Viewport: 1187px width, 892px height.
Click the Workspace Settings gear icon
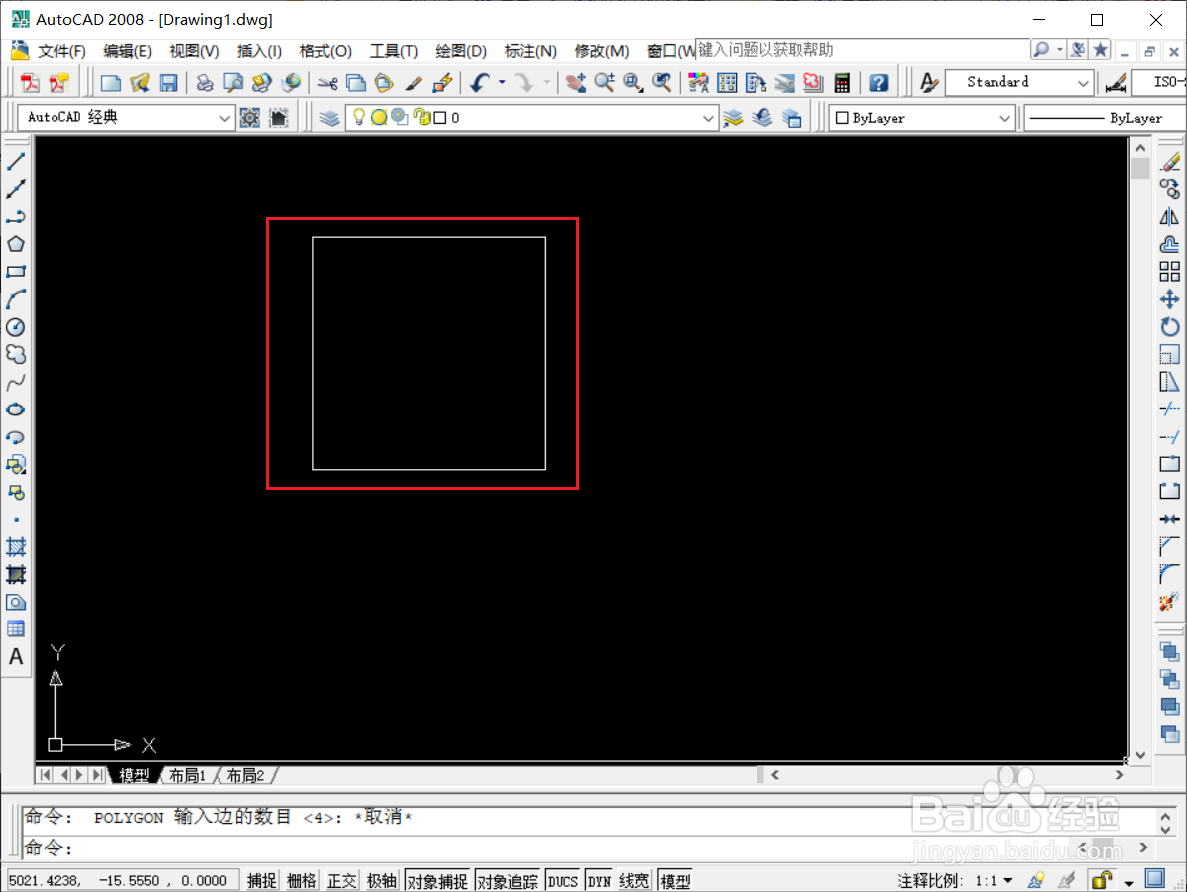250,118
